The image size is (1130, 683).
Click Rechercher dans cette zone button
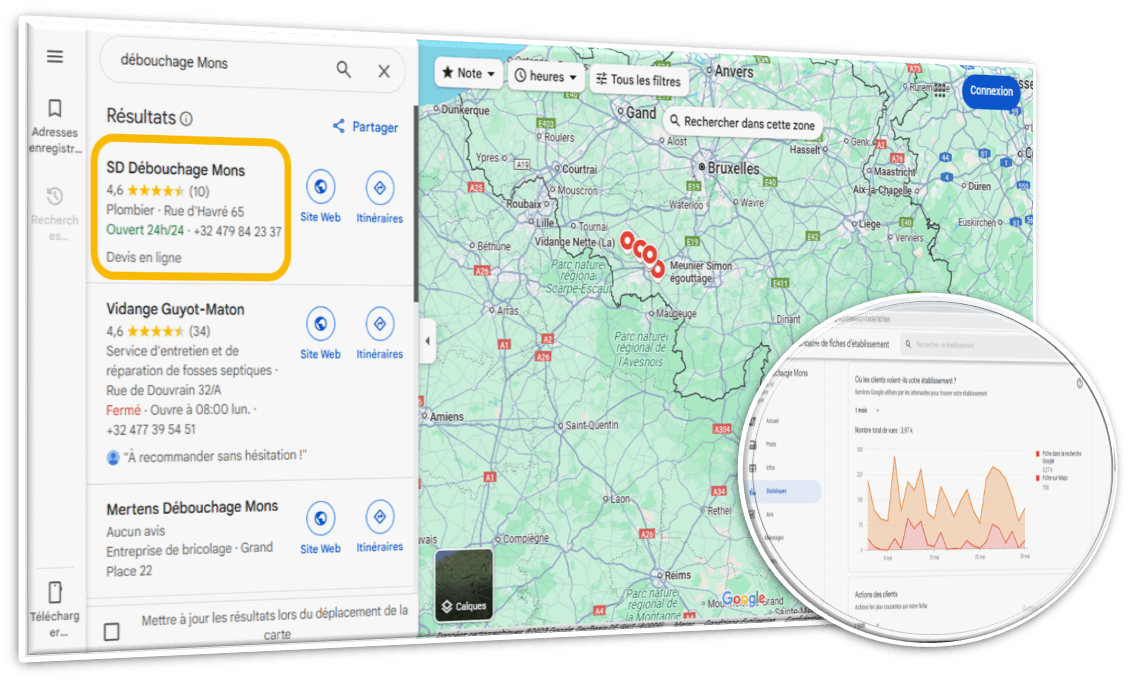tap(742, 122)
